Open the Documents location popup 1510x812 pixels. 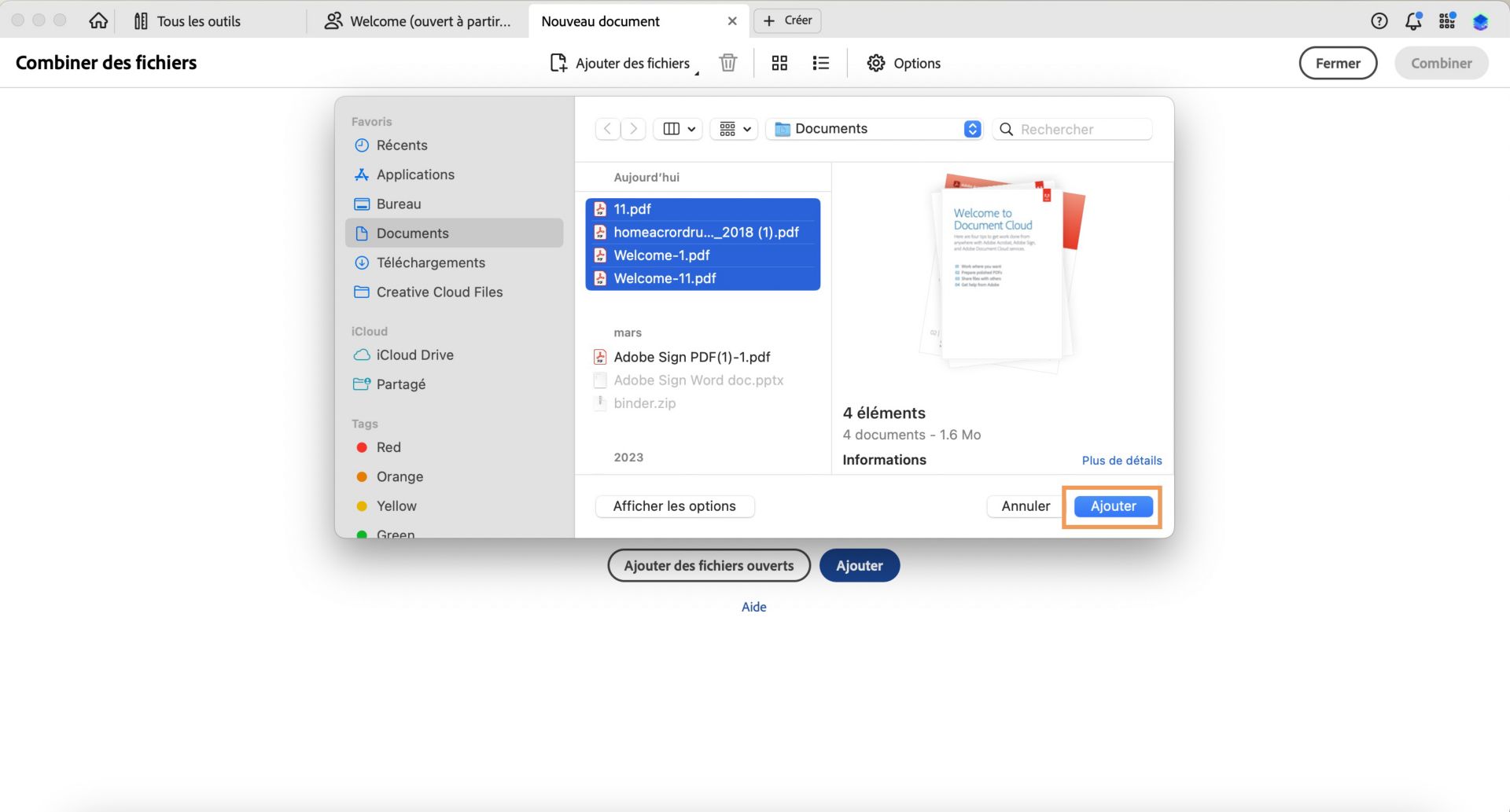point(875,129)
